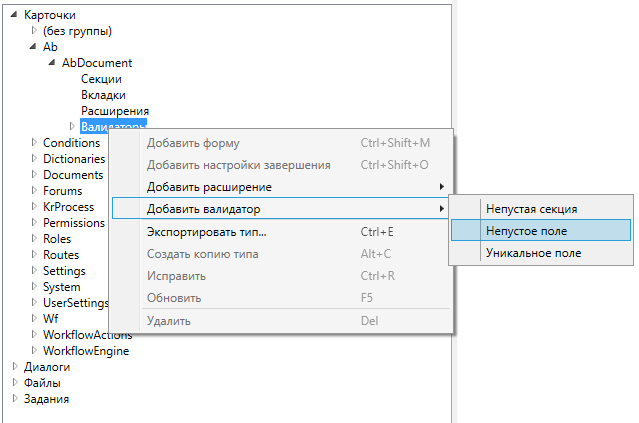
Task: Expand the 'Задания' tree node
Action: click(14, 399)
